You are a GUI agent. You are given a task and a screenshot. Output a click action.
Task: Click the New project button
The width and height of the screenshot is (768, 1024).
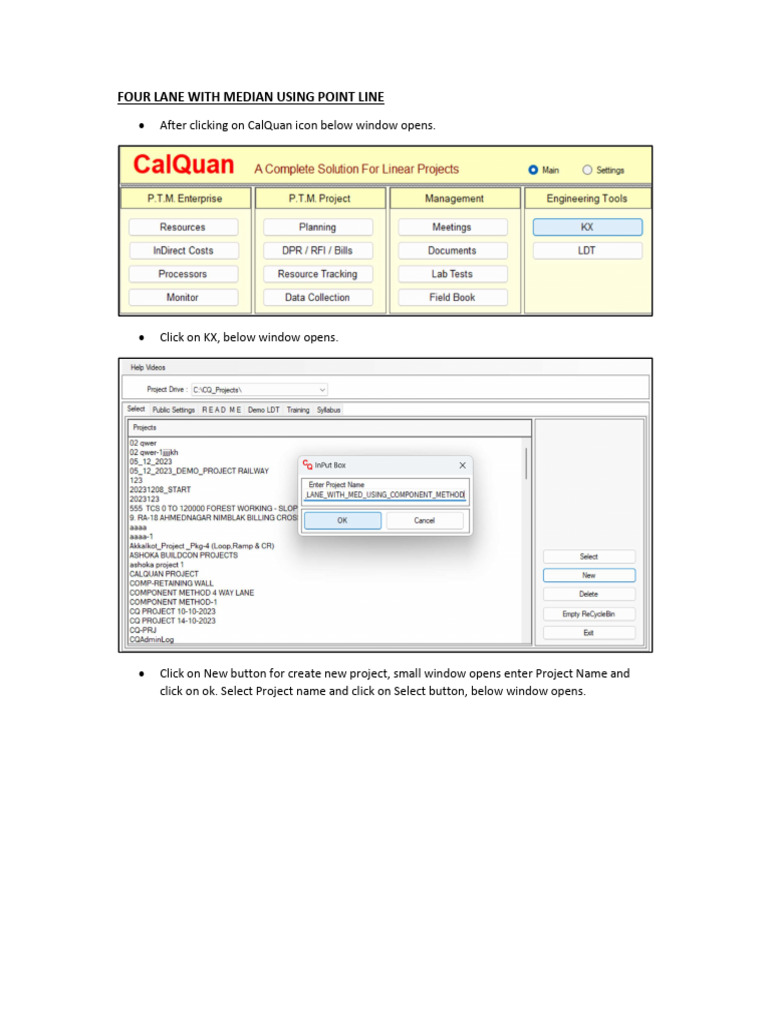(588, 575)
